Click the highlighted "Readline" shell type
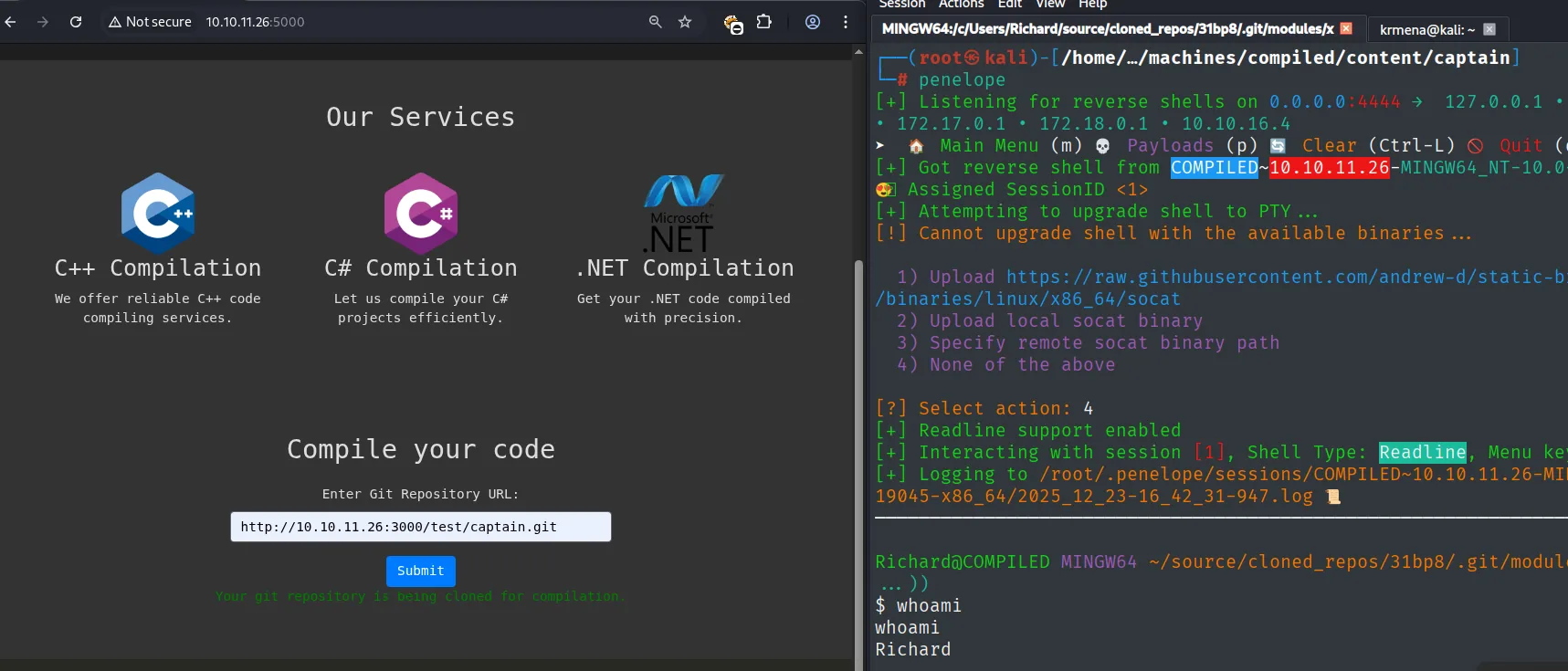The width and height of the screenshot is (1568, 671). tap(1423, 452)
